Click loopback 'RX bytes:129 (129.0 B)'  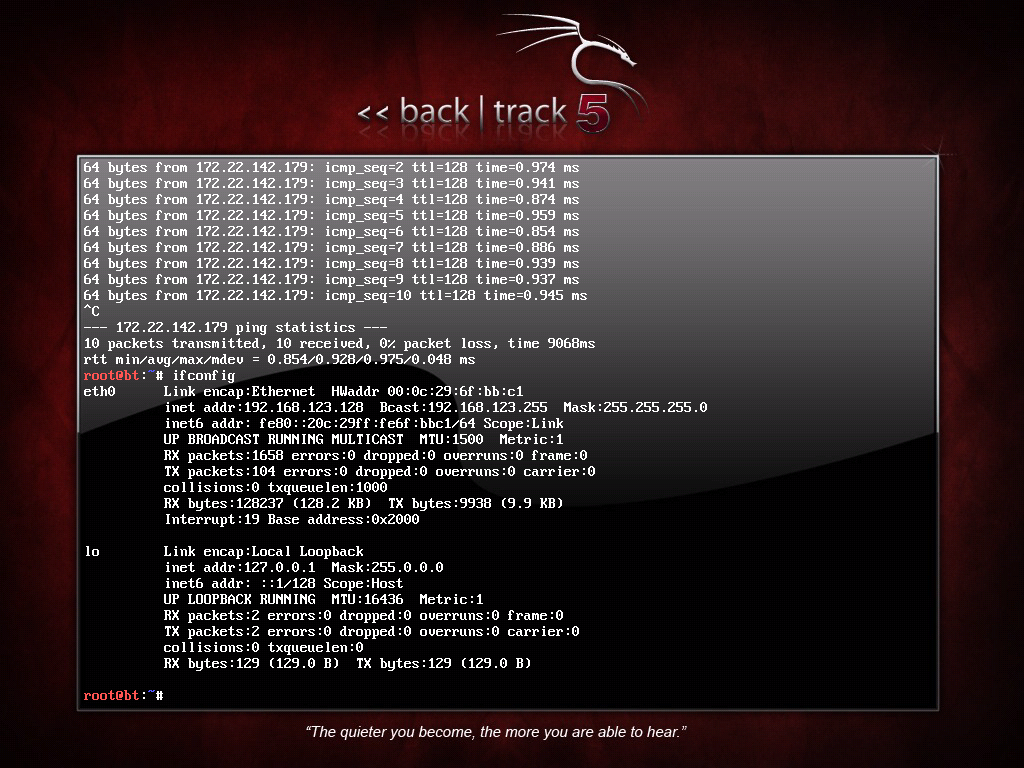[251, 664]
